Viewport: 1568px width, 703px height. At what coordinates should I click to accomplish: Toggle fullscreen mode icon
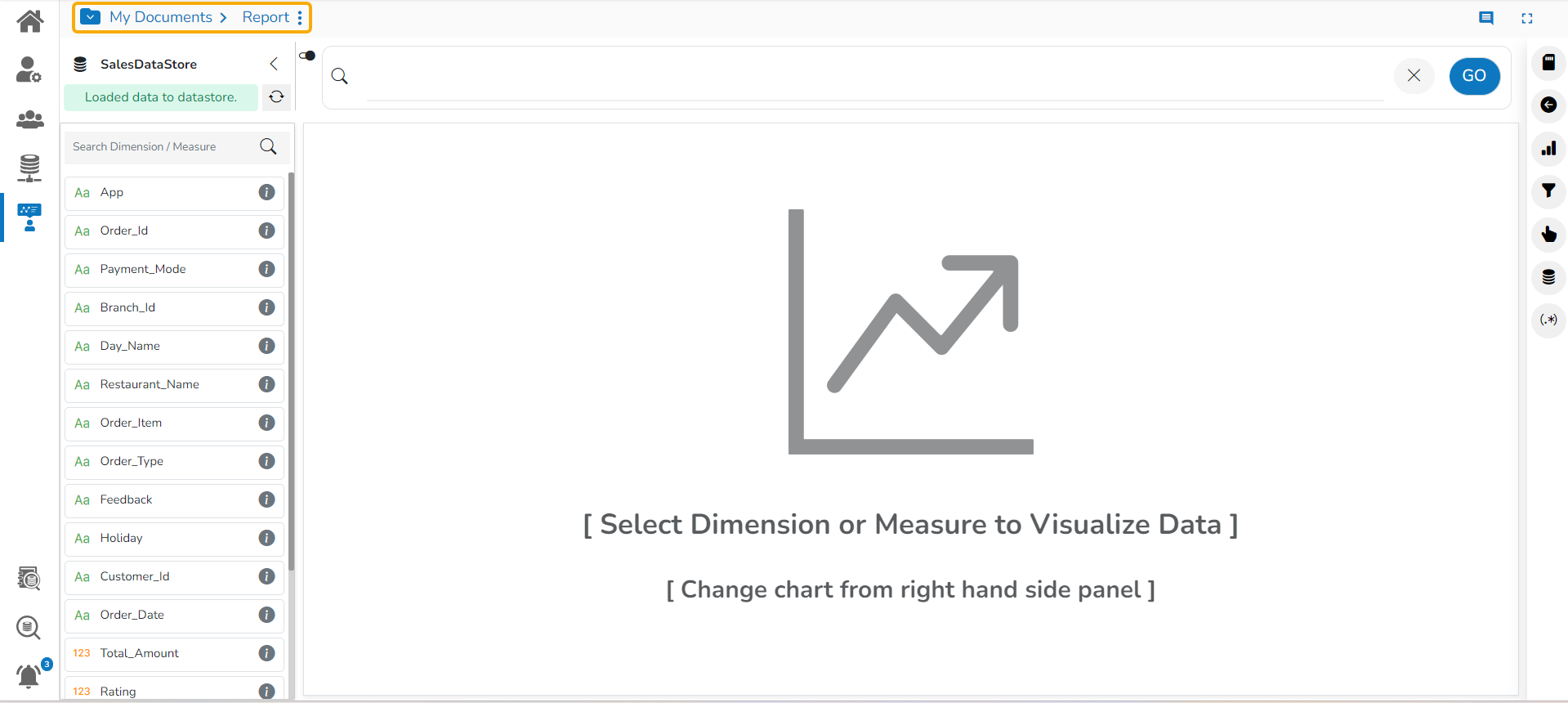point(1527,18)
